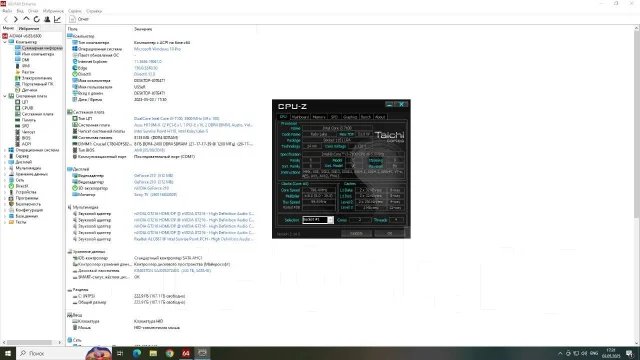Switch to the Меню tab in sidebar

coord(8,29)
